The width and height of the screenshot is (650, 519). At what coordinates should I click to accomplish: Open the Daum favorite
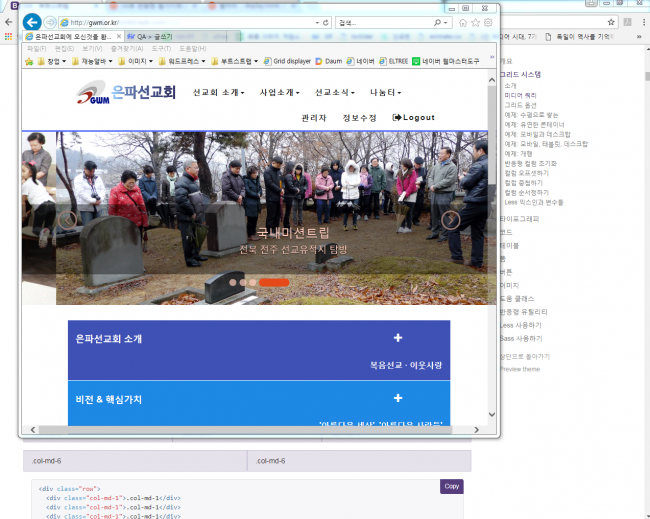[329, 61]
